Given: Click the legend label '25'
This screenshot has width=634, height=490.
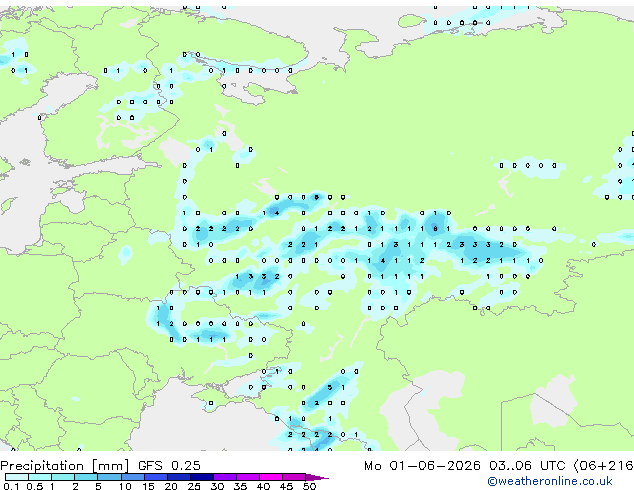Looking at the screenshot, I should pyautogui.click(x=194, y=486).
